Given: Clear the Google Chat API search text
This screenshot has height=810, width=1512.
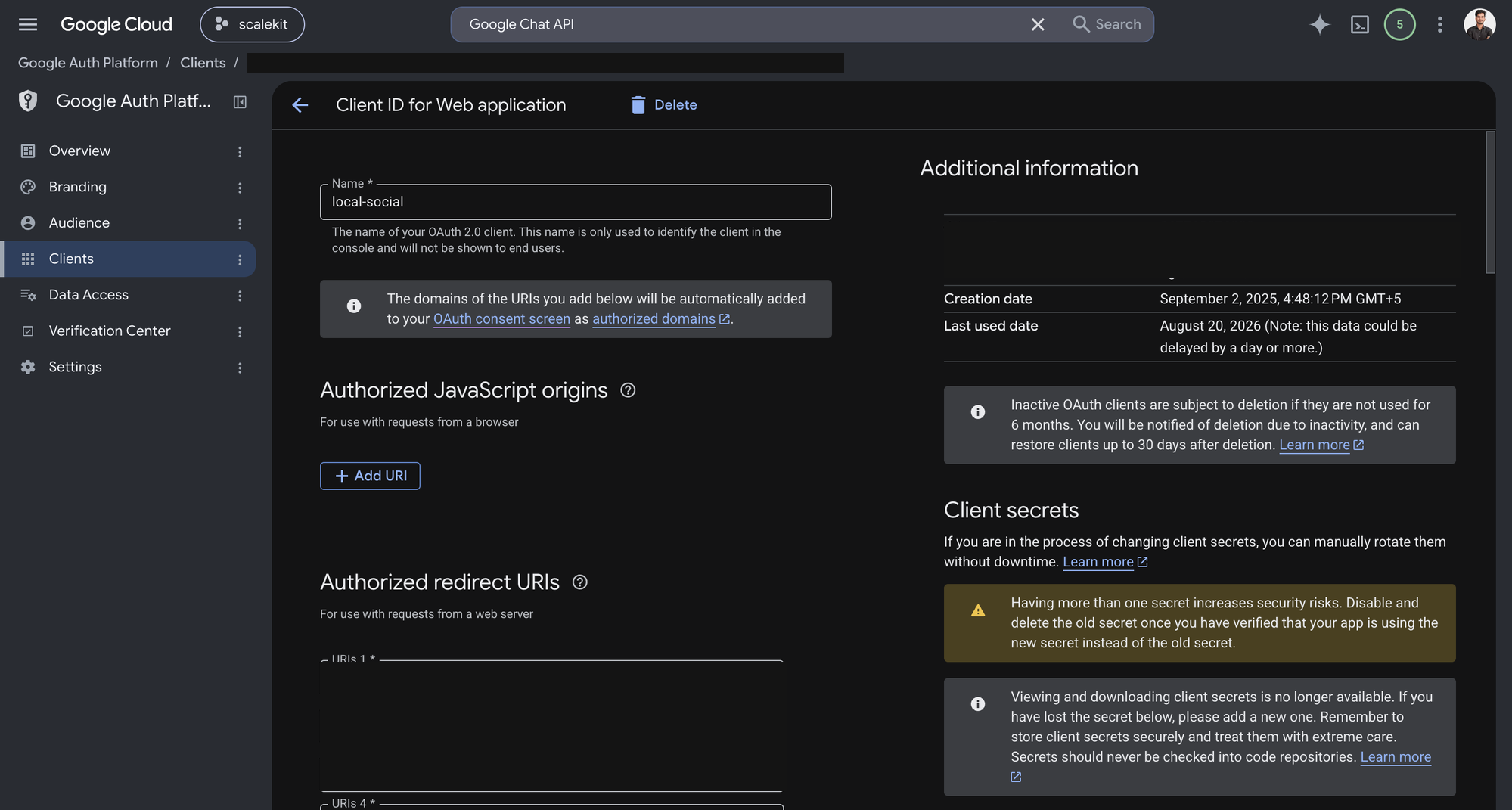Looking at the screenshot, I should click(x=1038, y=24).
